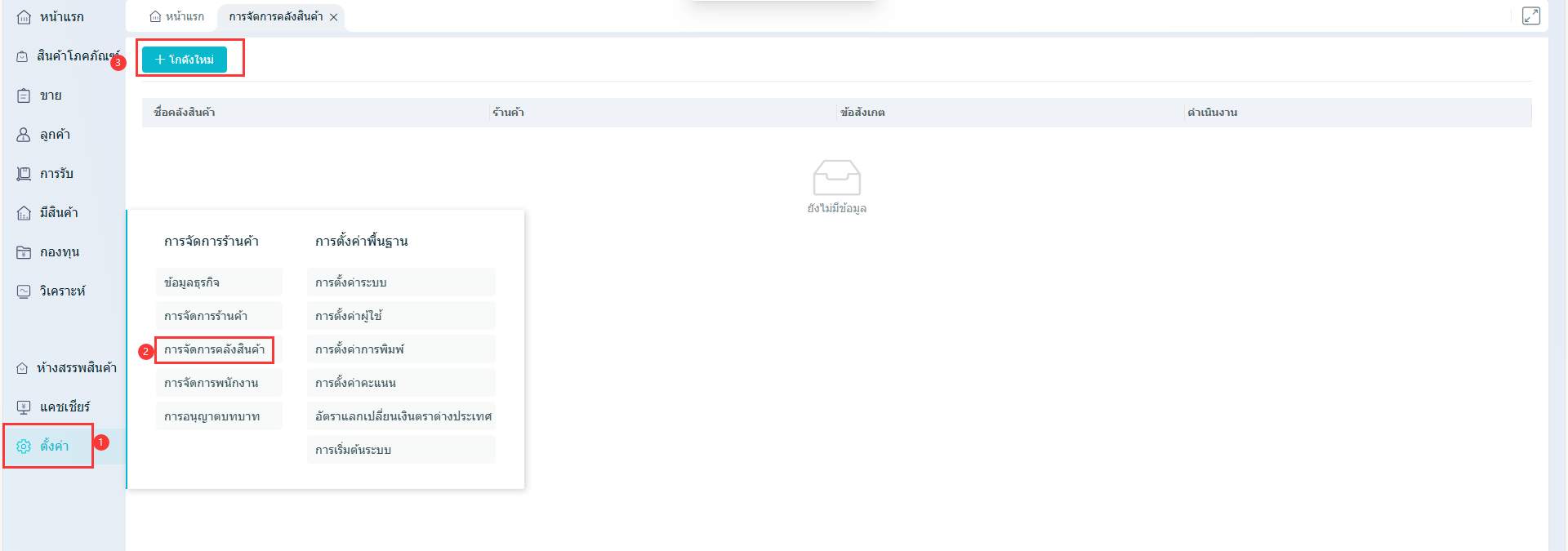Click the ชื่อคลังสินค้า column header

pos(185,113)
